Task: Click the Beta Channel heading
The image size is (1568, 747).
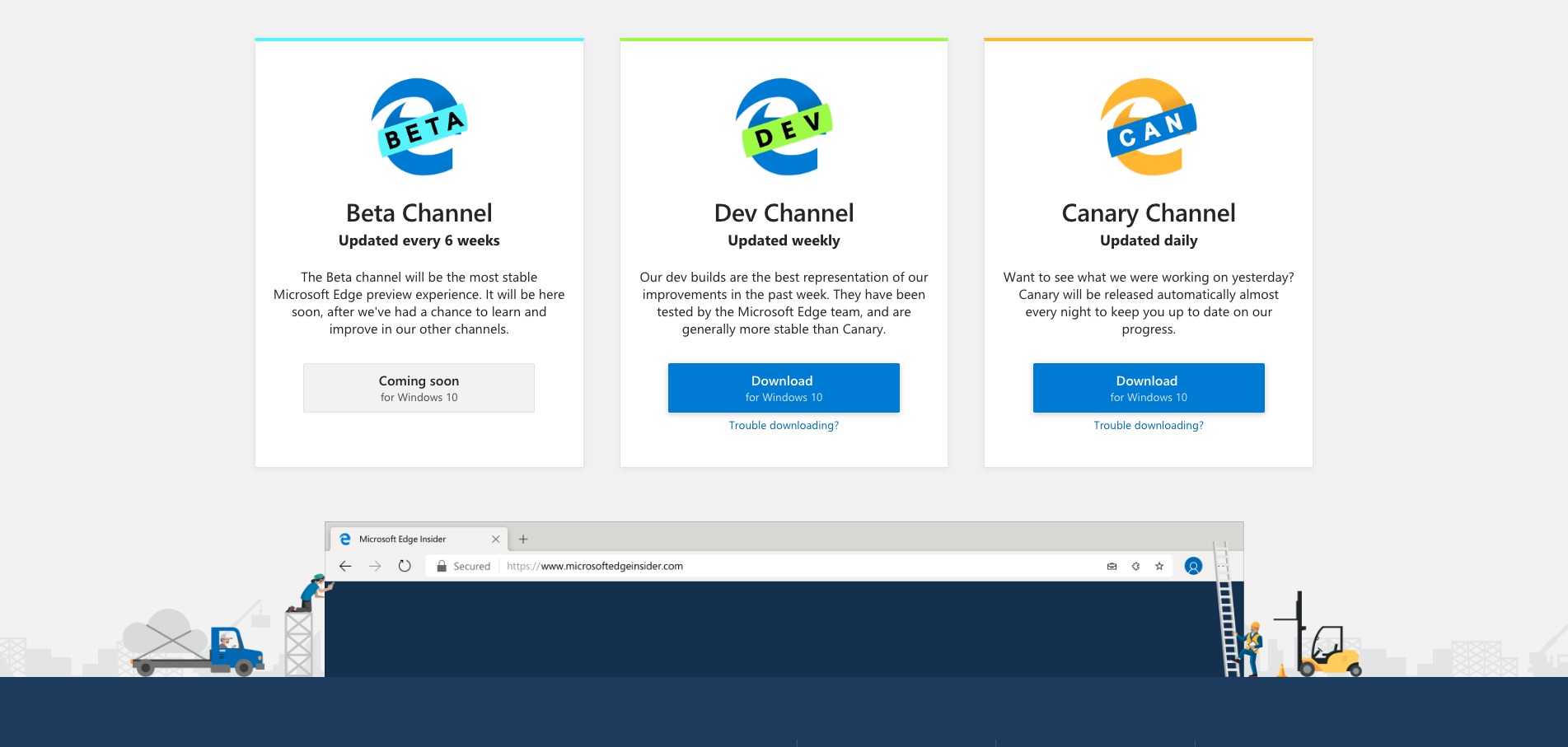Action: pos(419,213)
